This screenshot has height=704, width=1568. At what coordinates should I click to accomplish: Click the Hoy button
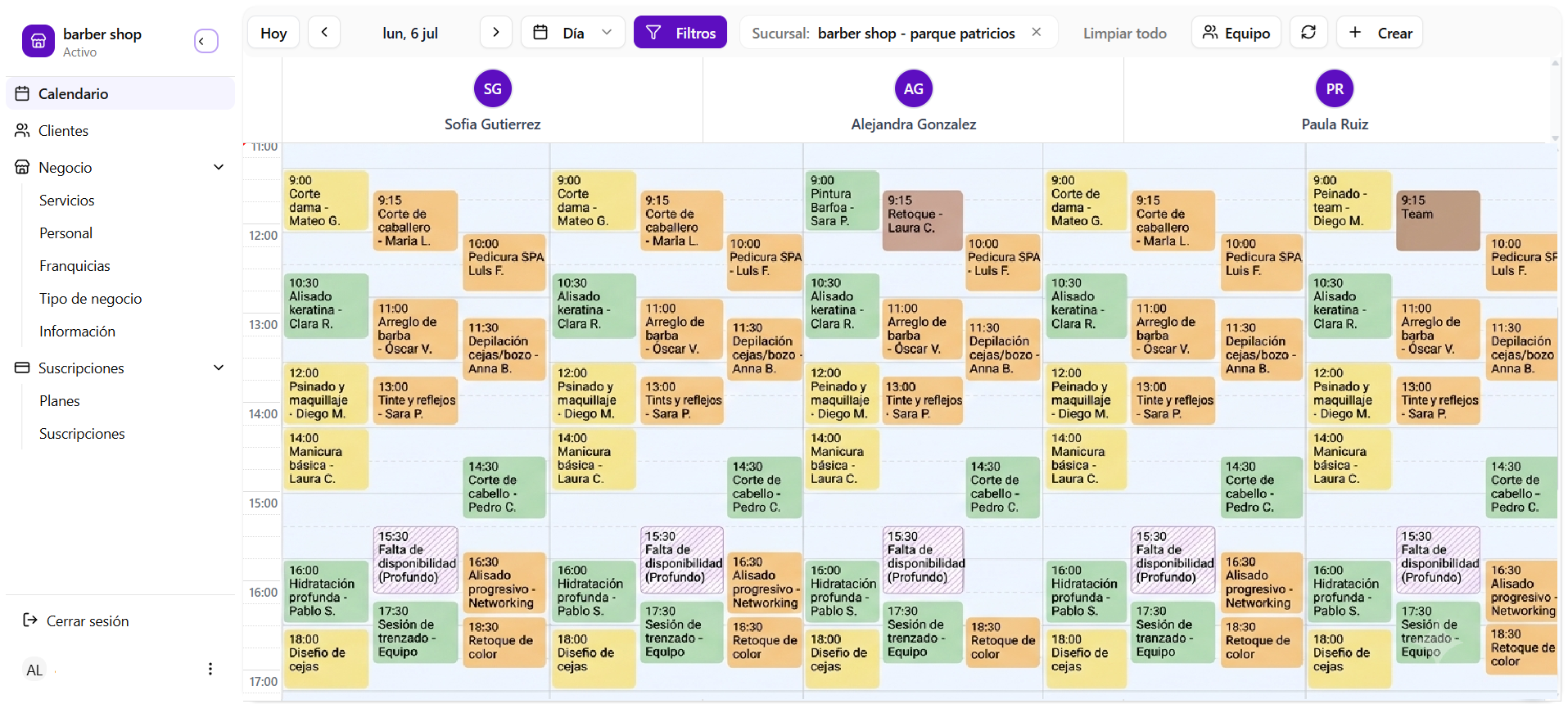coord(273,32)
